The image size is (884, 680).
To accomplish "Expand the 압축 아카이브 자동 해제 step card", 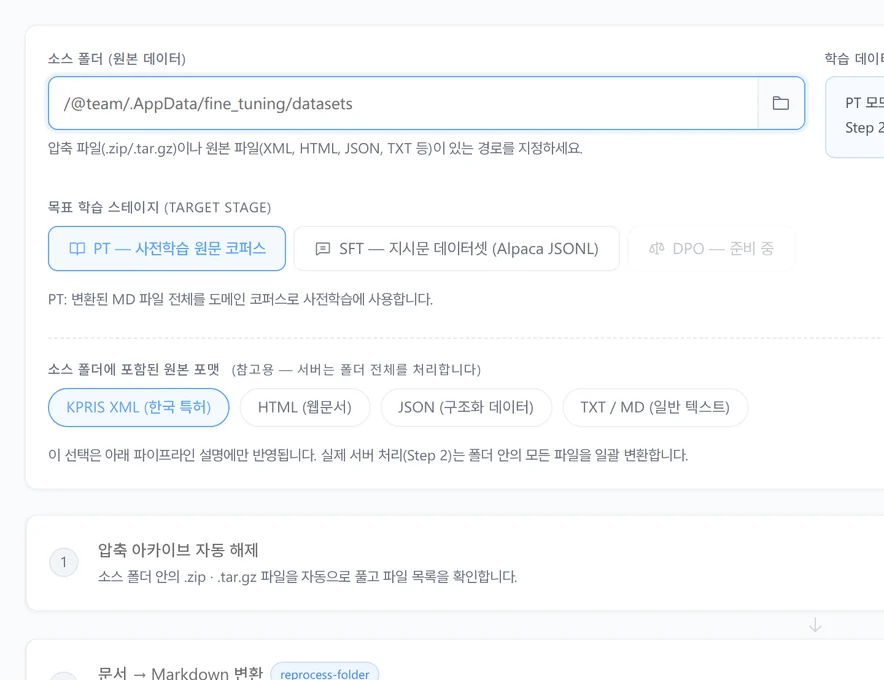I will 455,563.
